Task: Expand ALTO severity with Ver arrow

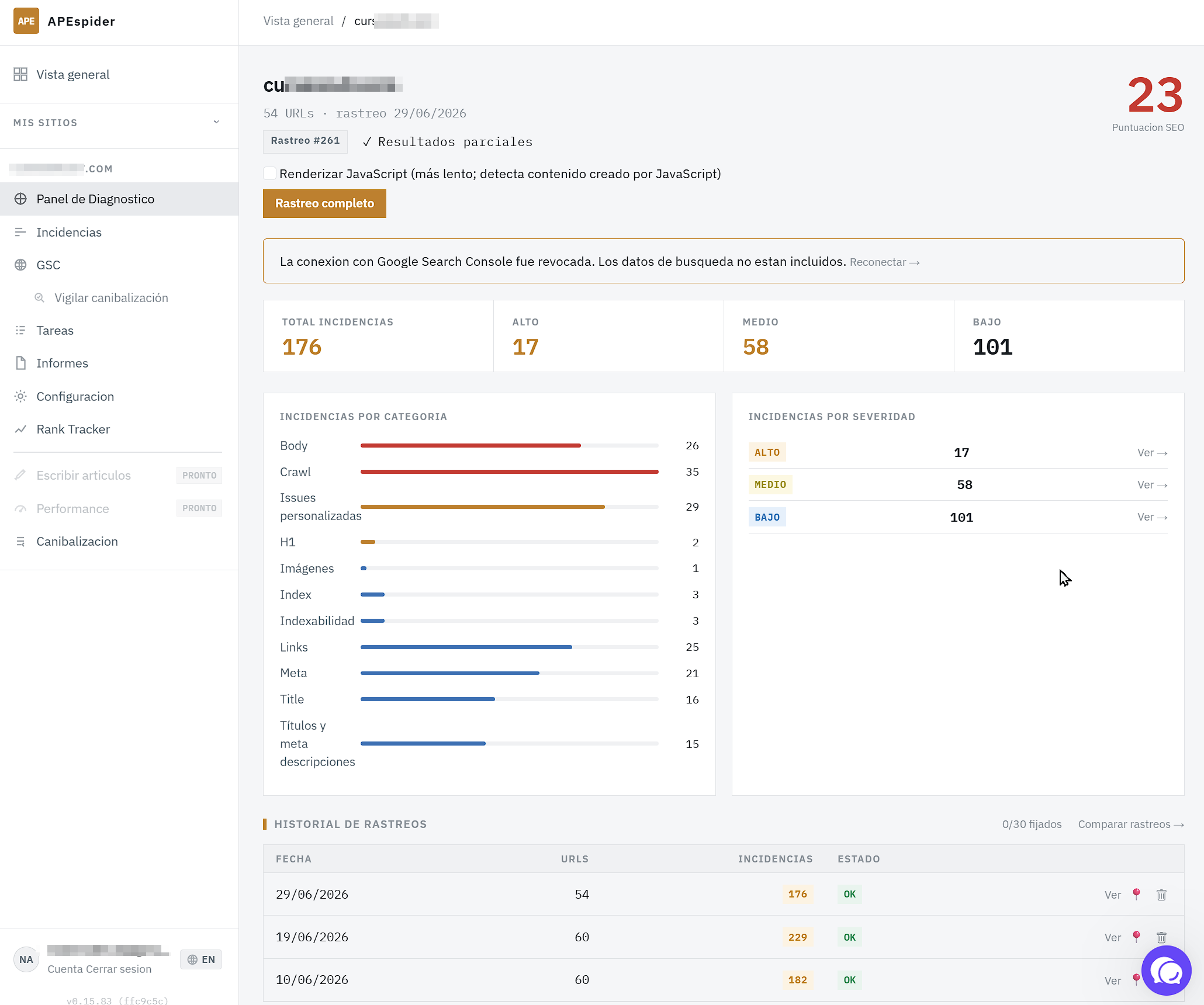Action: pos(1152,453)
